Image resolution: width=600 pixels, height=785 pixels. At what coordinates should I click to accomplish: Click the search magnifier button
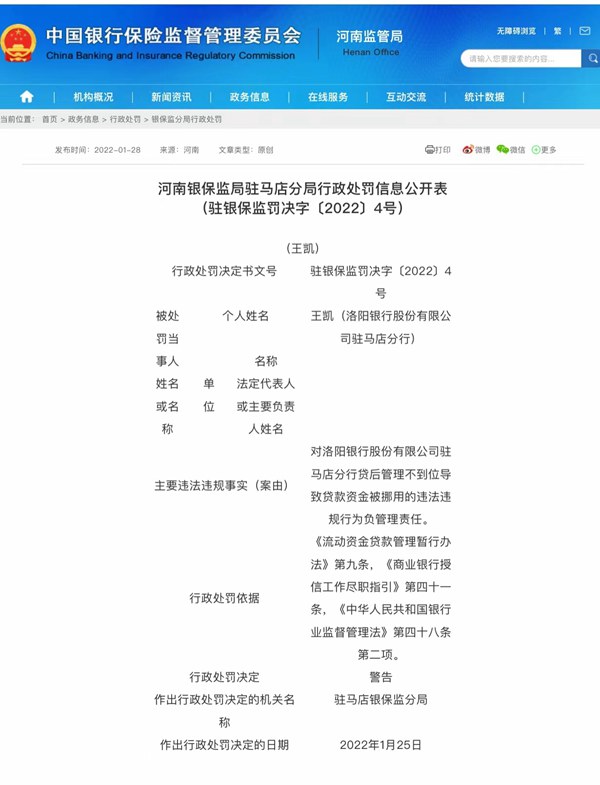pos(591,59)
